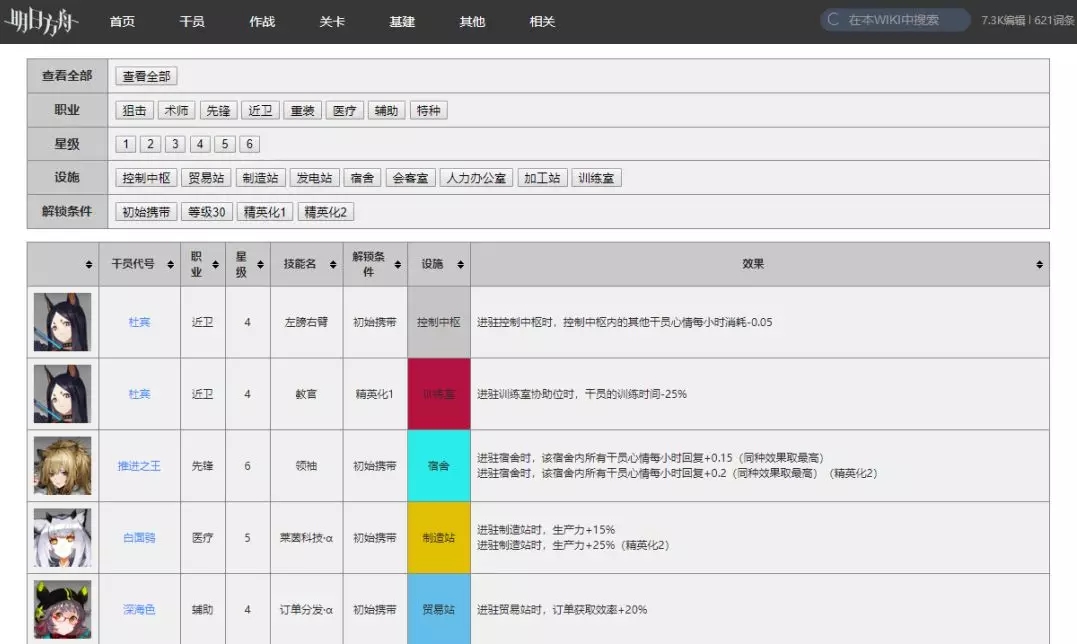Screen dimensions: 1077x644
Task: Open 杜宾 avatar in 教官 row
Action: pyautogui.click(x=63, y=394)
